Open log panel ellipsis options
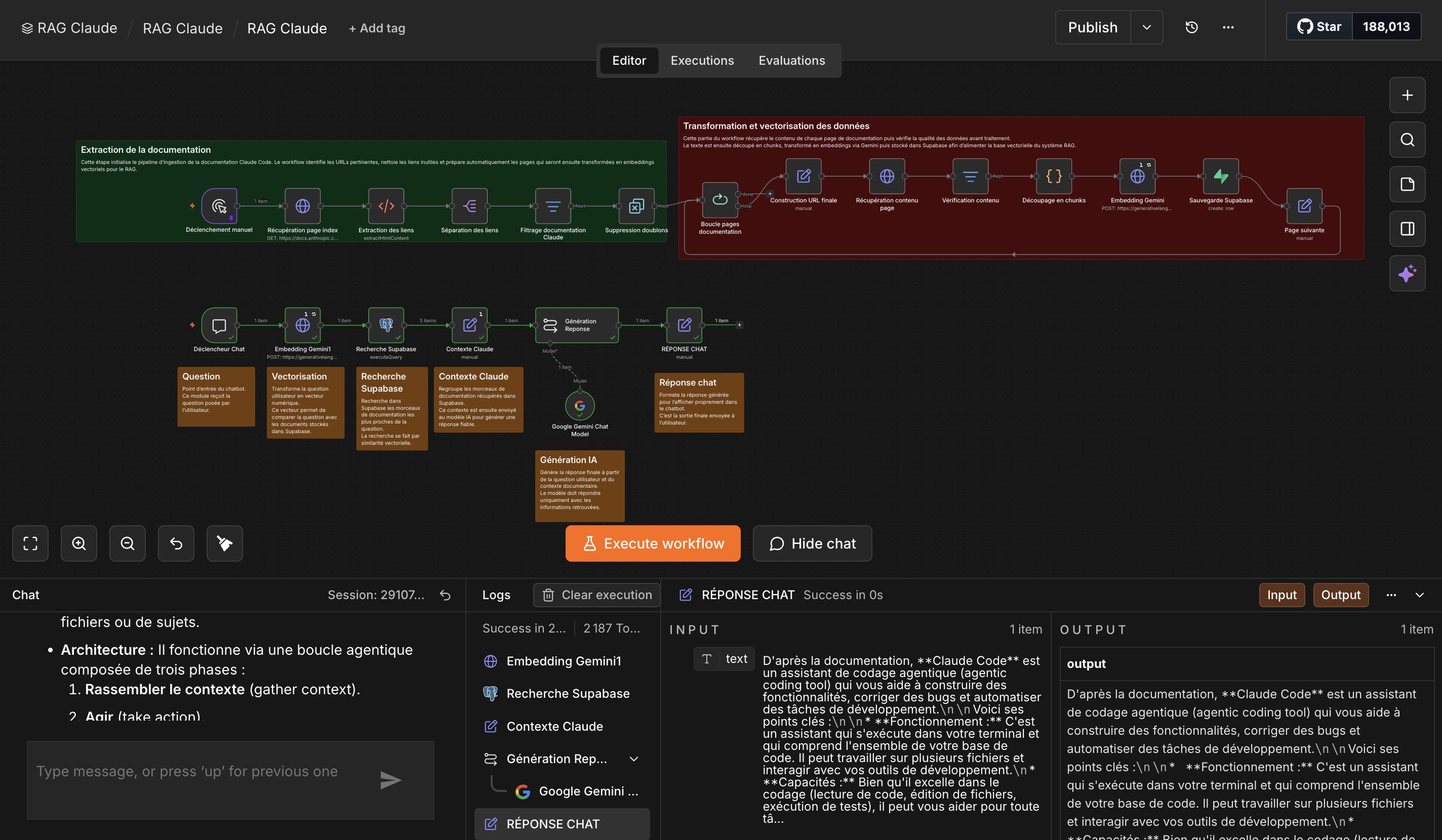Viewport: 1442px width, 840px height. point(1391,595)
